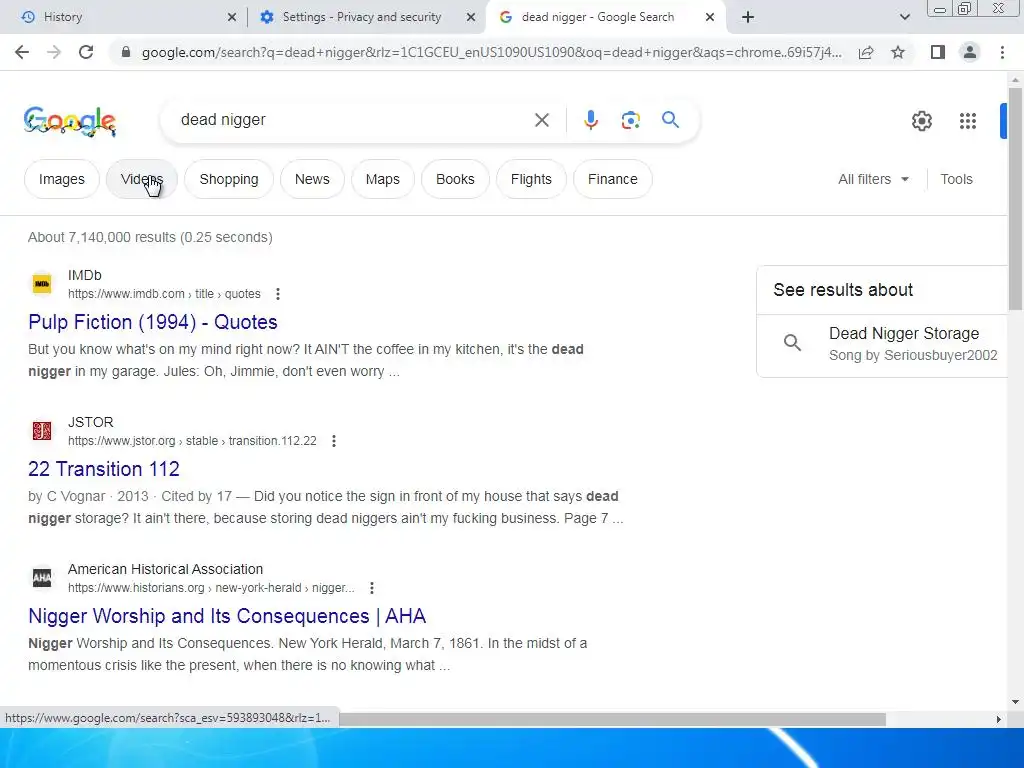This screenshot has height=768, width=1024.
Task: Open the AHA result title link
Action: click(227, 616)
